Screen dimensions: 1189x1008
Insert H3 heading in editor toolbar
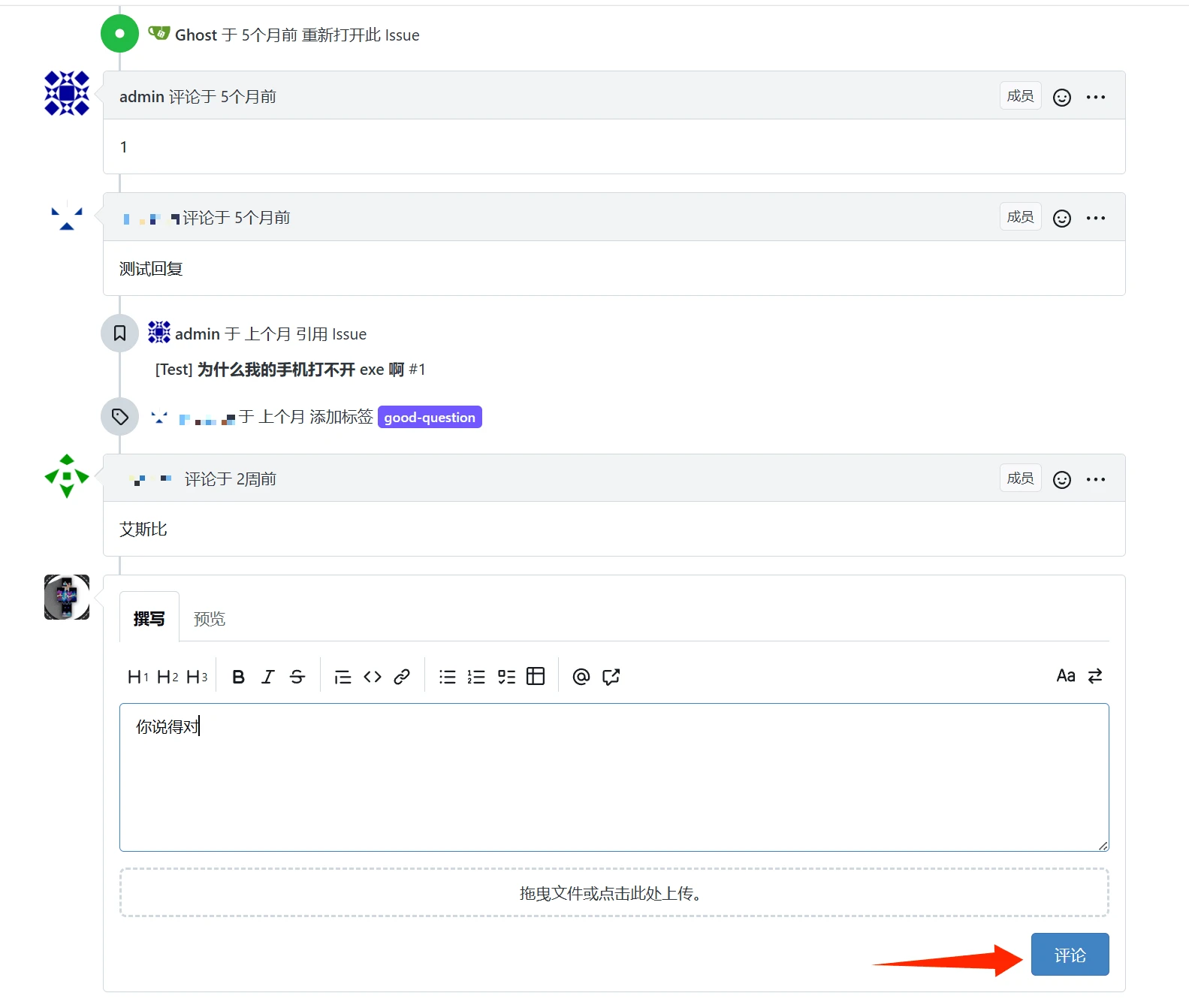(197, 677)
